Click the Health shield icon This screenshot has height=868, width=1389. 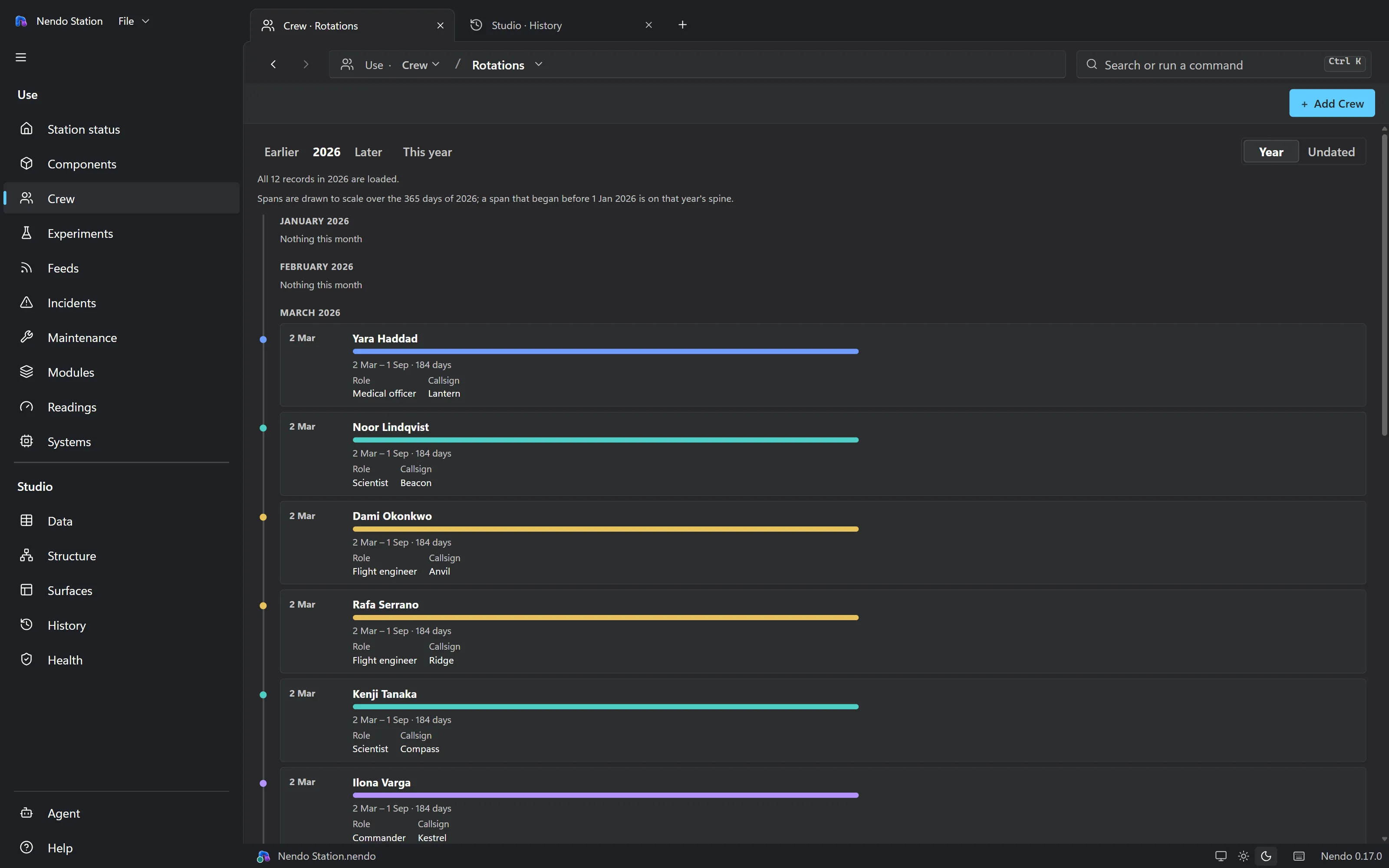pos(26,660)
